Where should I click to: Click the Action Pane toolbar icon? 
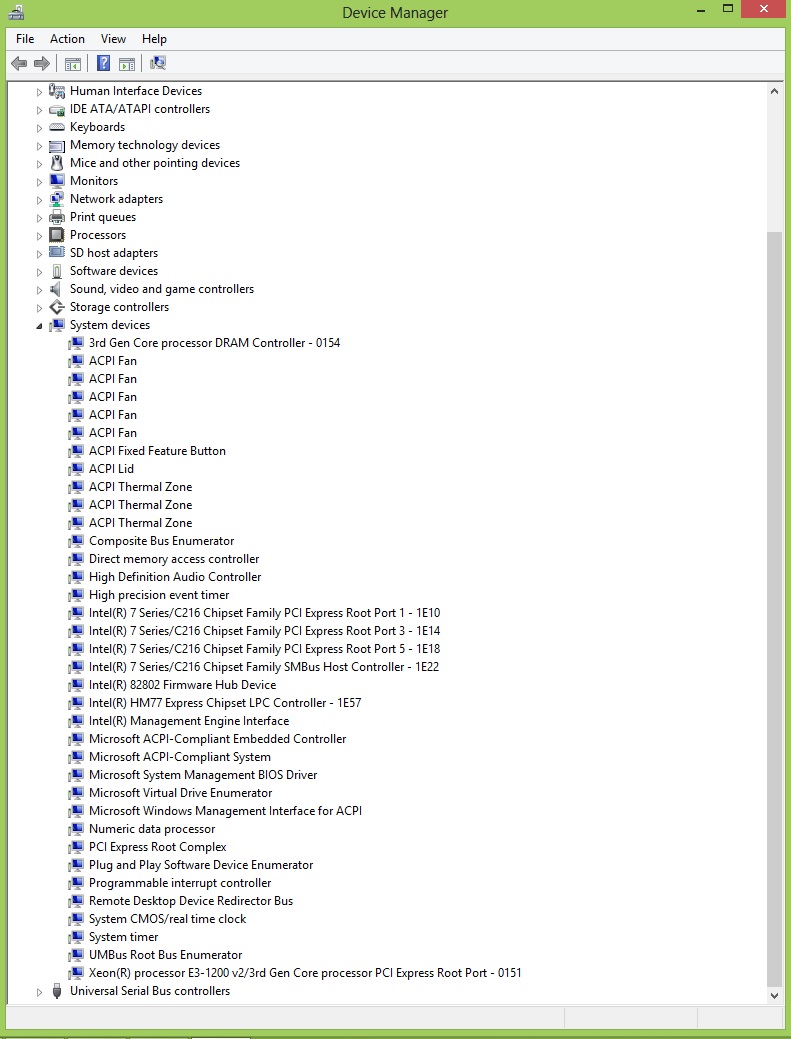127,64
